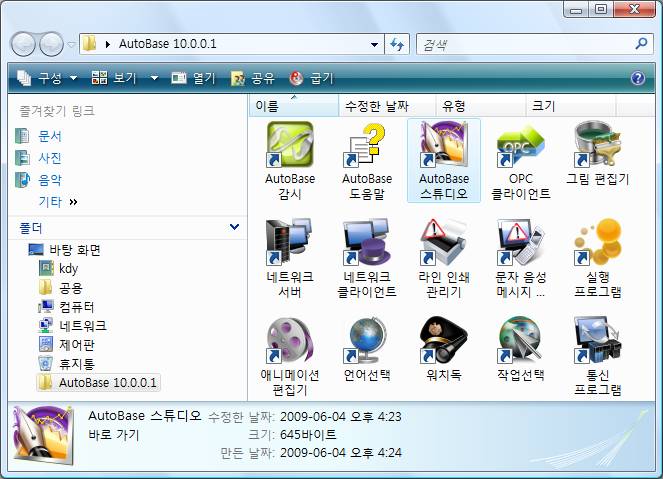
Task: Select 제어판 in the folder tree
Action: 66,345
